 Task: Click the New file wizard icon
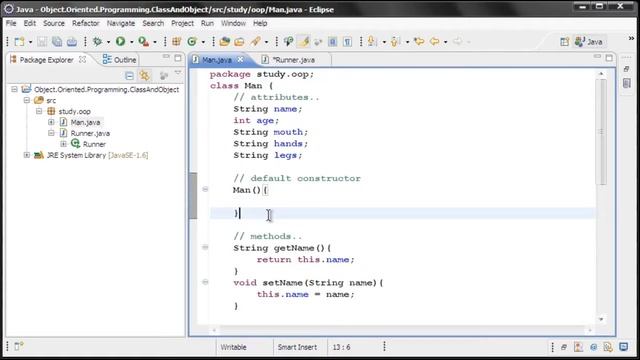(19, 42)
